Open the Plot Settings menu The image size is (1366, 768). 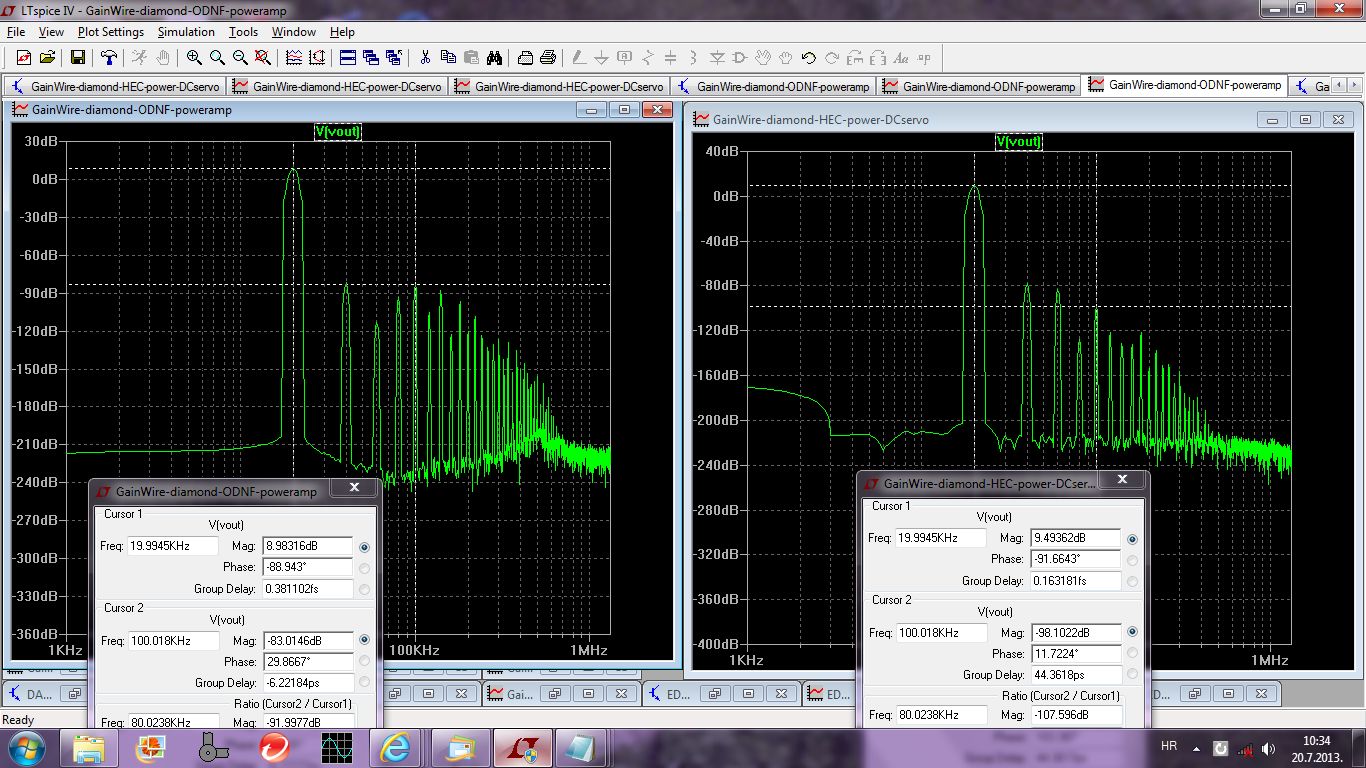(111, 32)
